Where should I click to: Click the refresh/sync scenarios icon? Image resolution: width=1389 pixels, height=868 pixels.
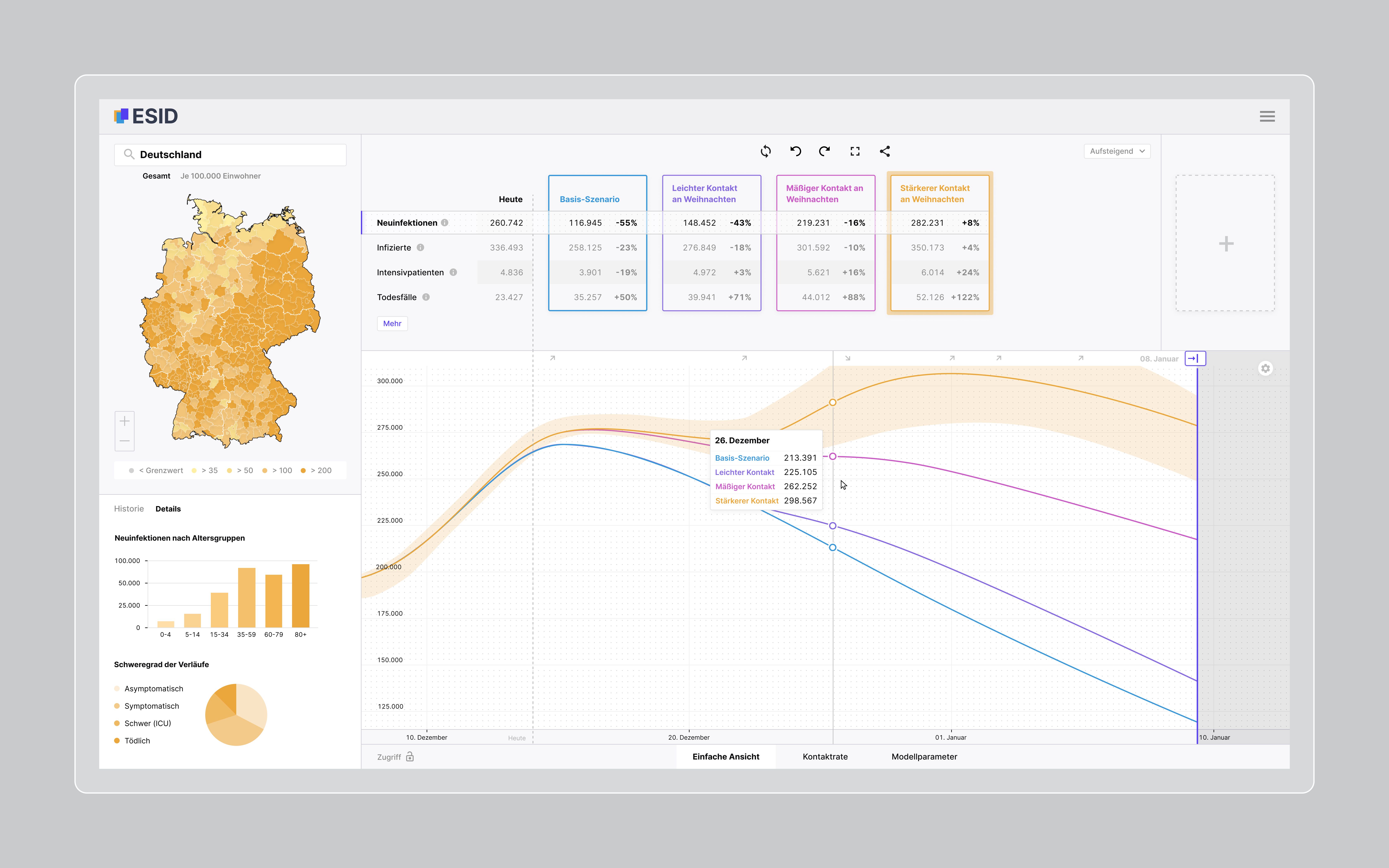pos(766,151)
